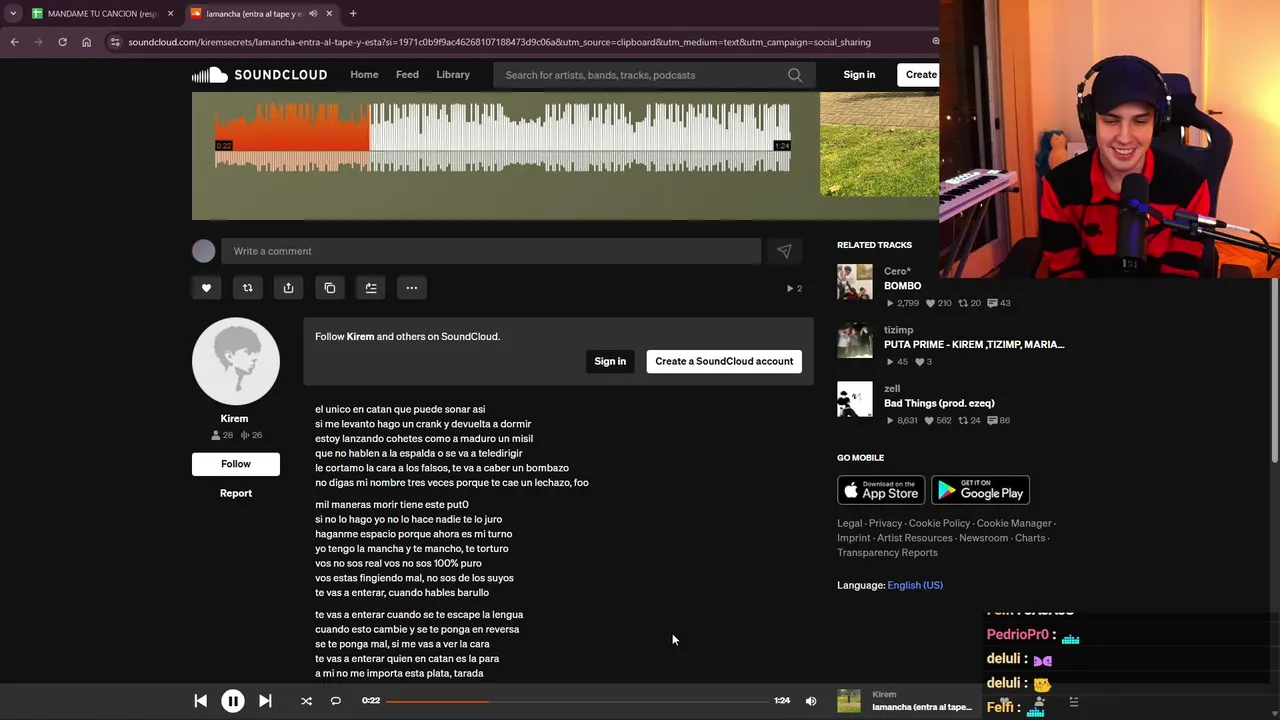Open related track PUTA PRIME
Screen dimensions: 1280x720
point(974,345)
